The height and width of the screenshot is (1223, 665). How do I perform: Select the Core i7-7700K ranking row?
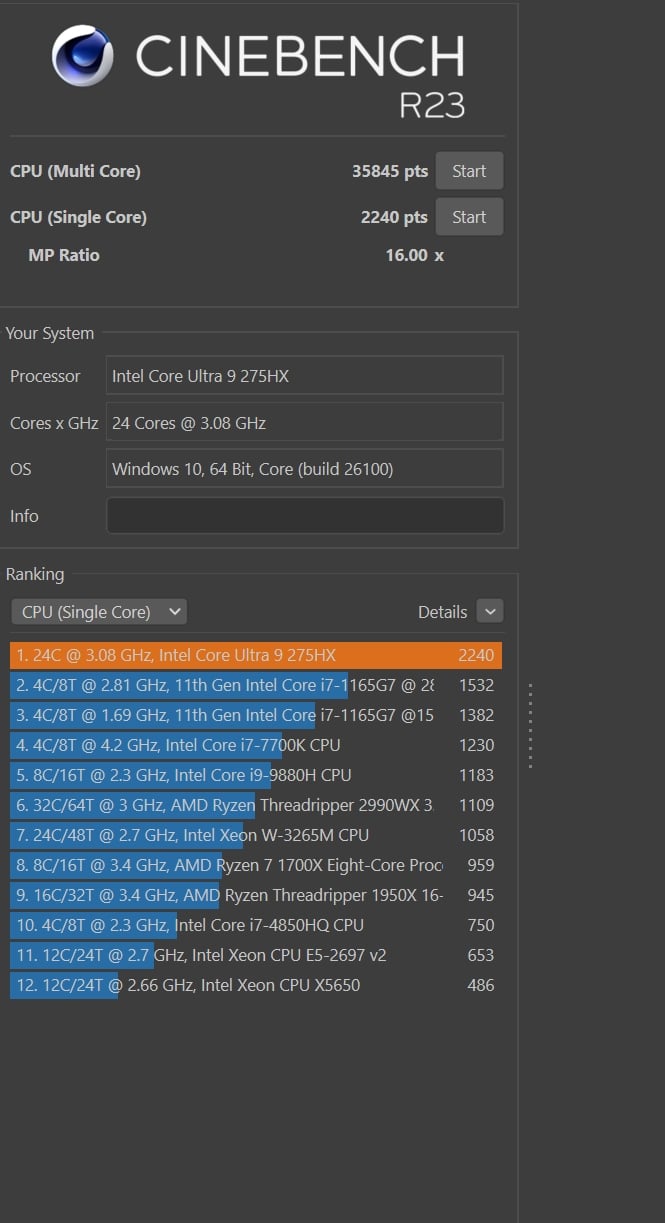coord(255,745)
